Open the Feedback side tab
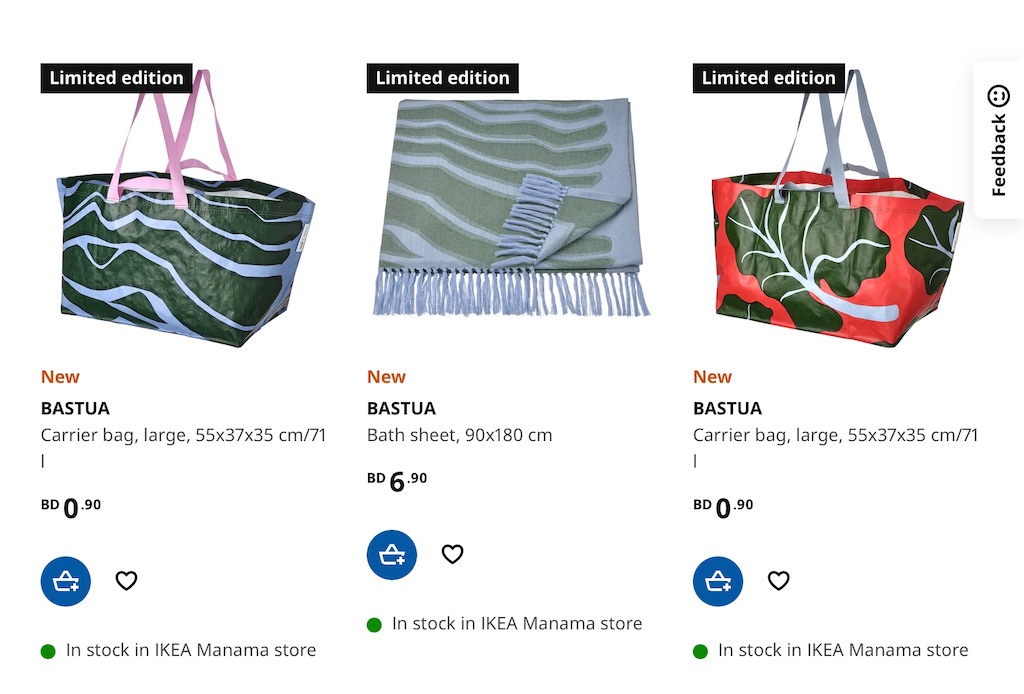Screen dimensions: 1024x694 (x=999, y=140)
